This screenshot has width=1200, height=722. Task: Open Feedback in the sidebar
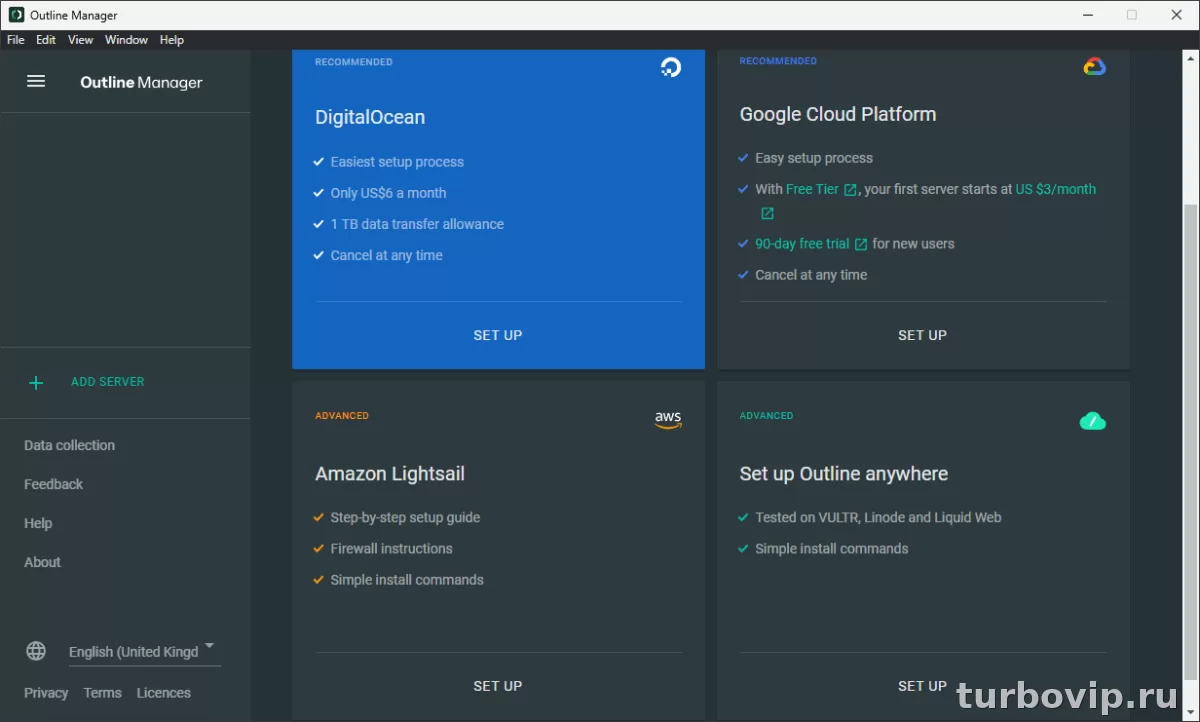53,484
